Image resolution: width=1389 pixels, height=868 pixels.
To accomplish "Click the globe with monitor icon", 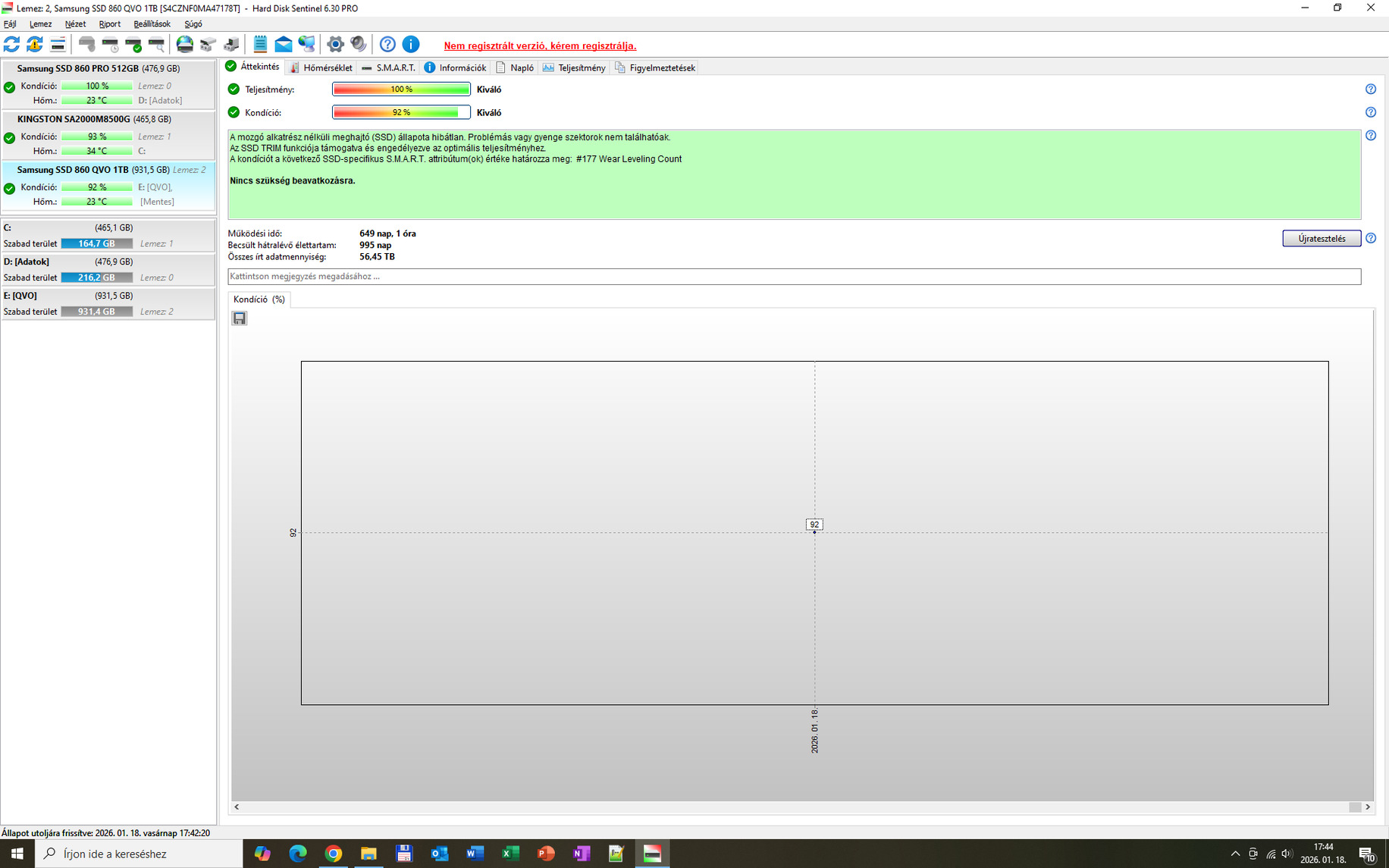I will point(306,44).
